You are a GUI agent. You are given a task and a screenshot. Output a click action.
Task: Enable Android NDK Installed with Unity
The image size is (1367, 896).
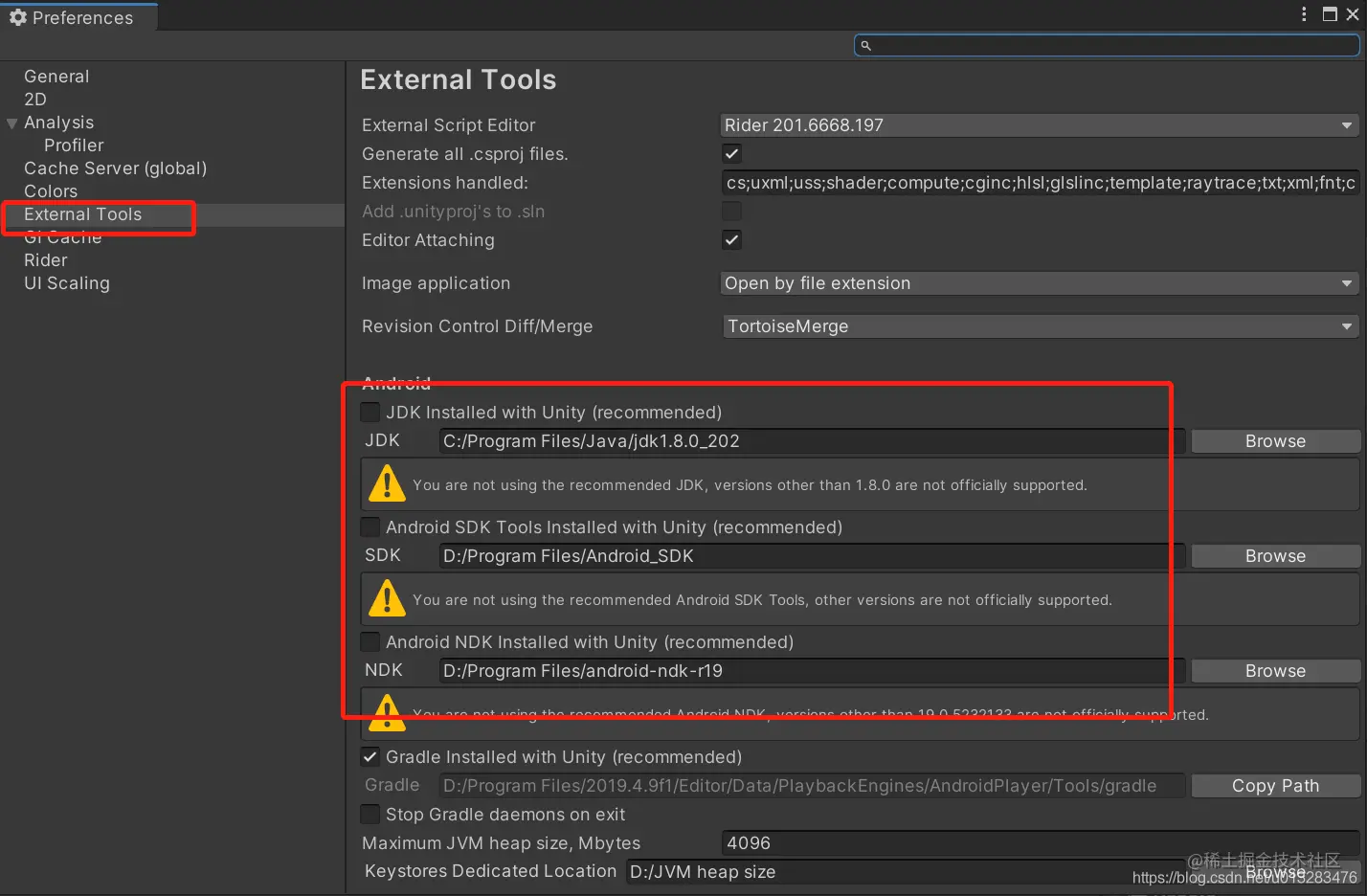point(370,641)
